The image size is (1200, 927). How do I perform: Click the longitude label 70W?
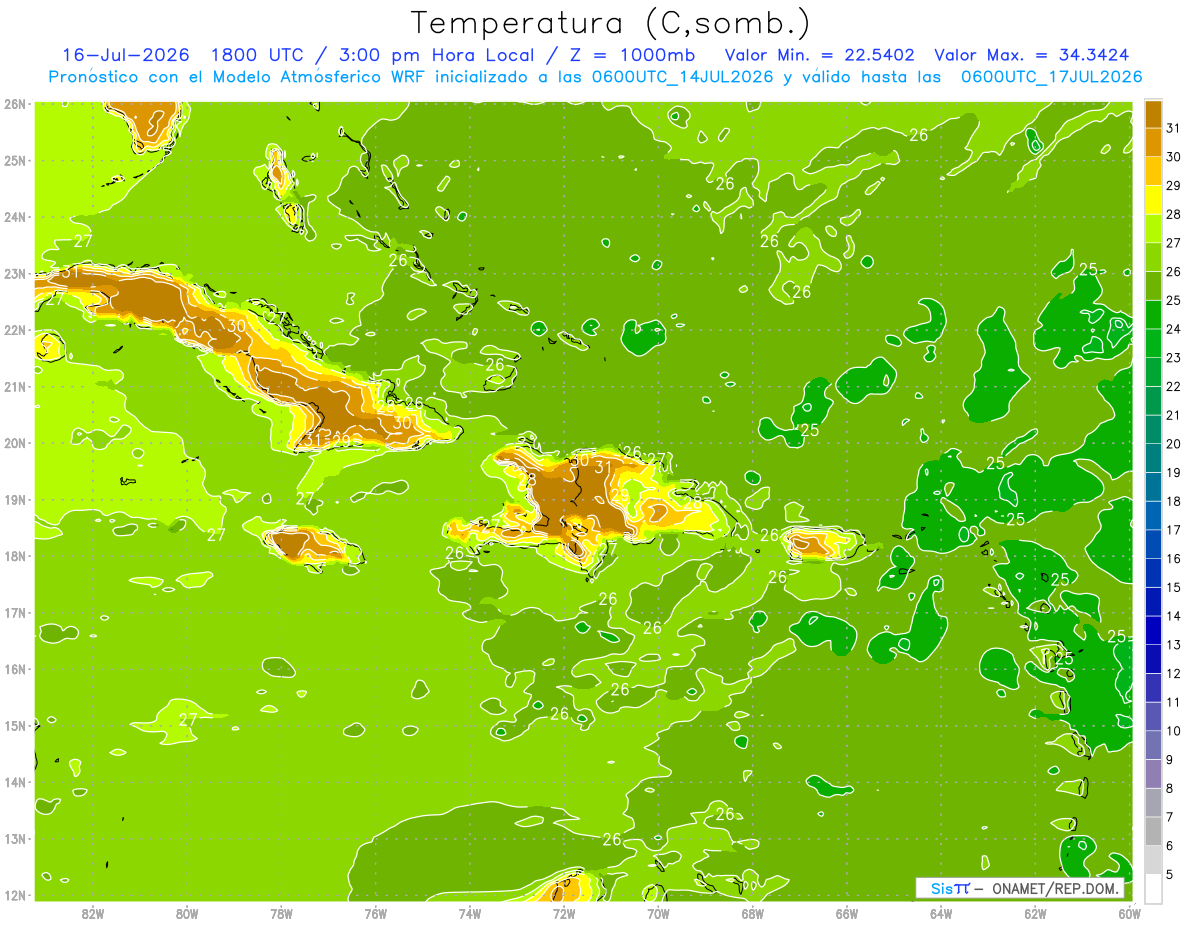(658, 913)
